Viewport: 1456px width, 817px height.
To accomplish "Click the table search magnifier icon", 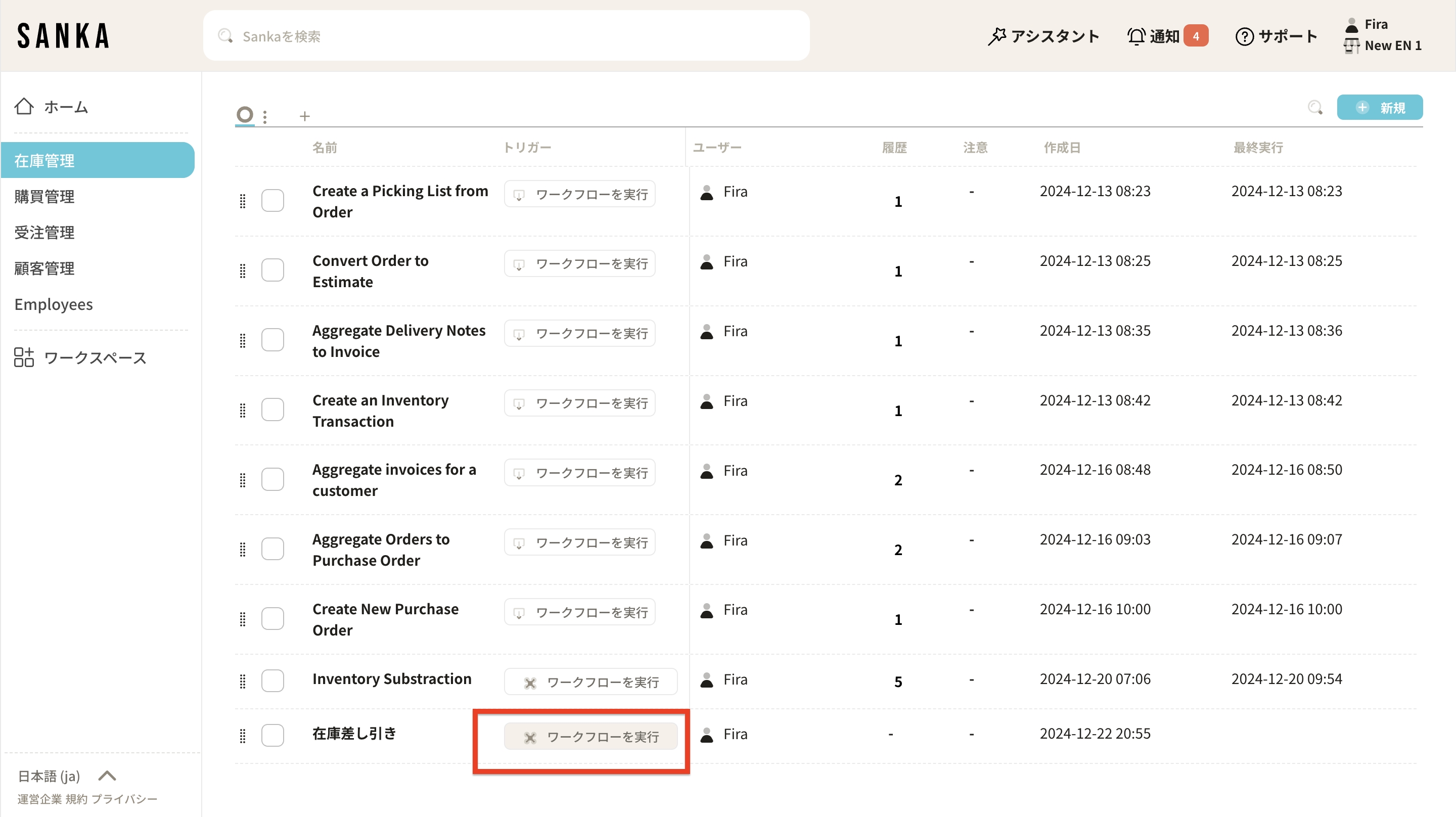I will pos(1314,107).
